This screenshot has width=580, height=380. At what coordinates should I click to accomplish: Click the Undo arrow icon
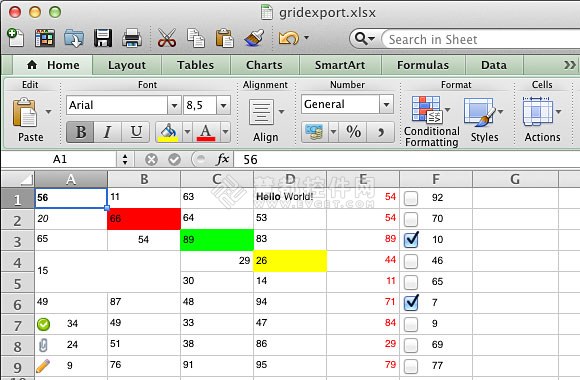[289, 38]
